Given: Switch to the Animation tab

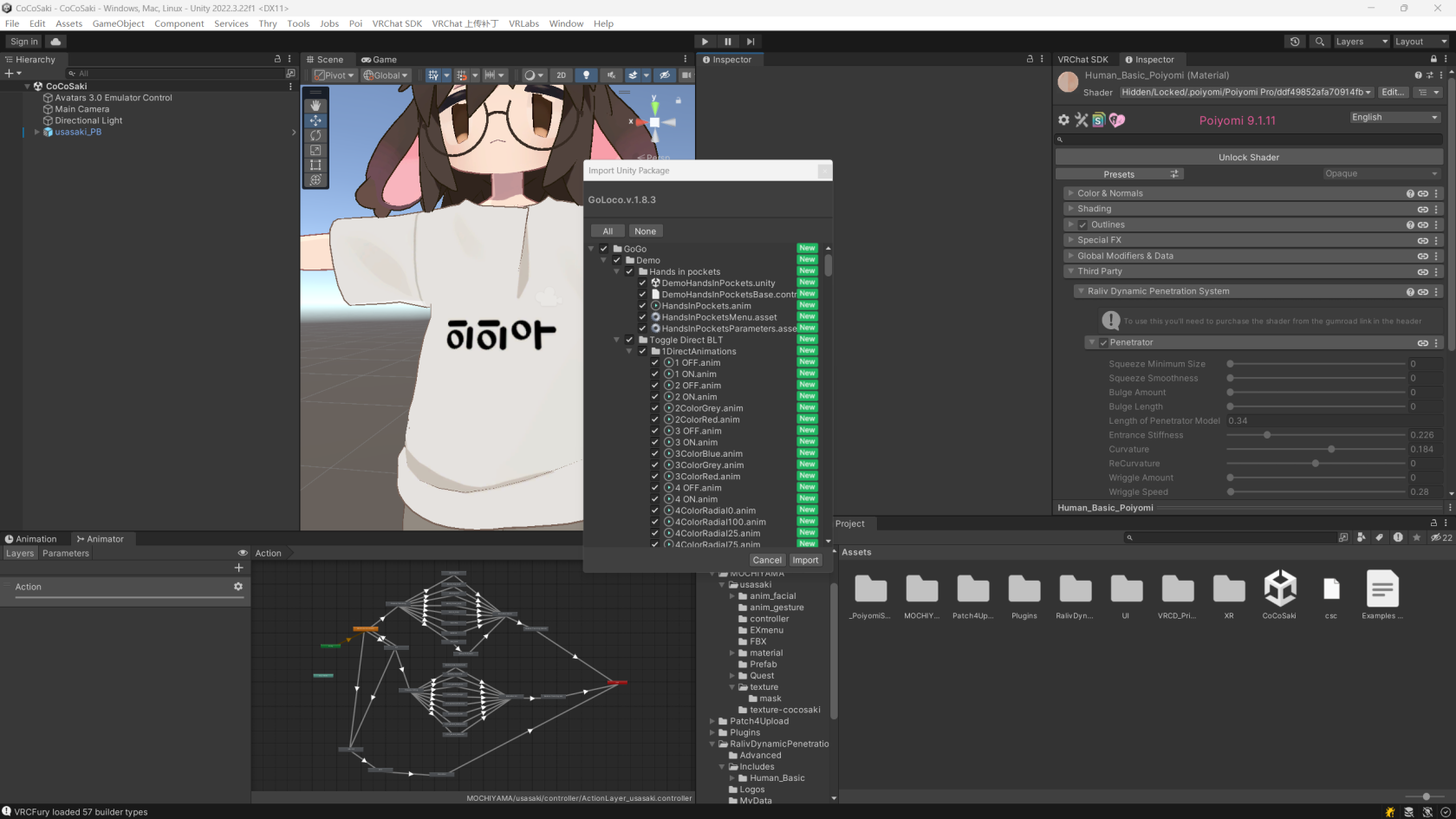Looking at the screenshot, I should click(30, 539).
